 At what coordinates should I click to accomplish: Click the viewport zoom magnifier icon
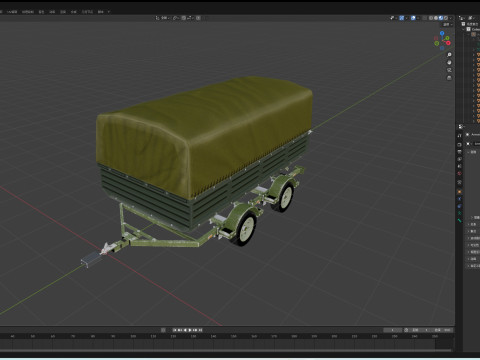449,55
